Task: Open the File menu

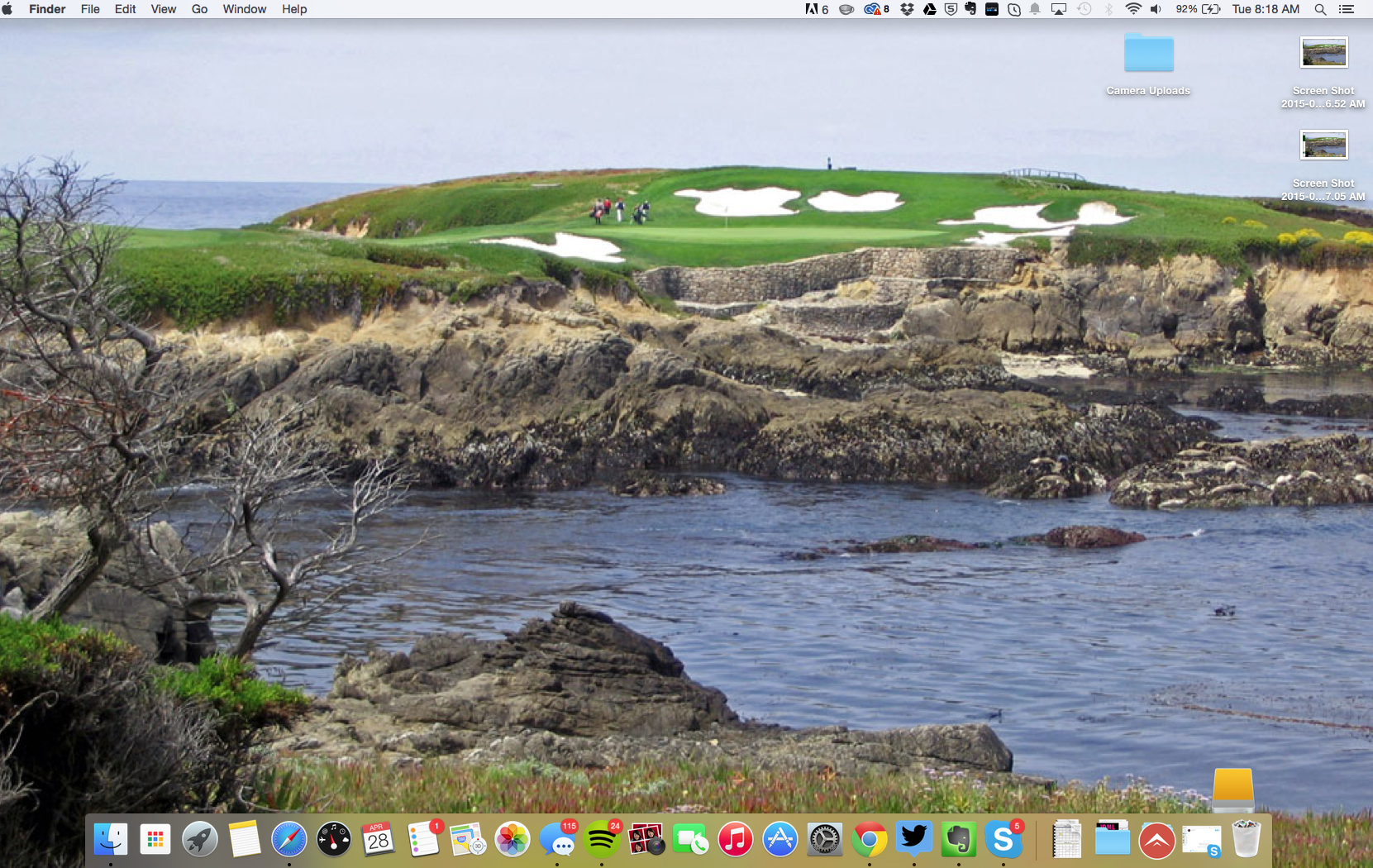Action: [90, 9]
